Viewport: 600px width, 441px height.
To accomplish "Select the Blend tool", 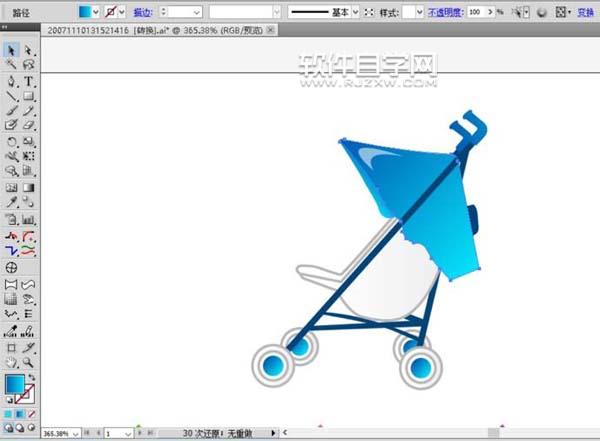I will pyautogui.click(x=28, y=202).
